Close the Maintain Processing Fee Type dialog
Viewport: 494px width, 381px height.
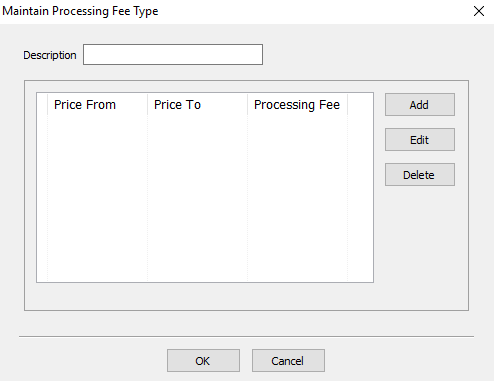tap(479, 11)
